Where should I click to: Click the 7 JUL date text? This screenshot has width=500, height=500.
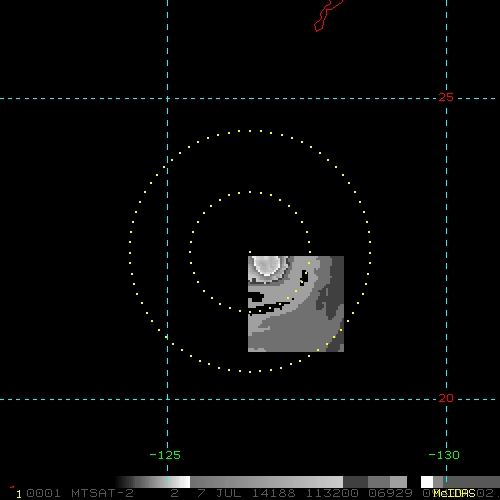tap(219, 493)
